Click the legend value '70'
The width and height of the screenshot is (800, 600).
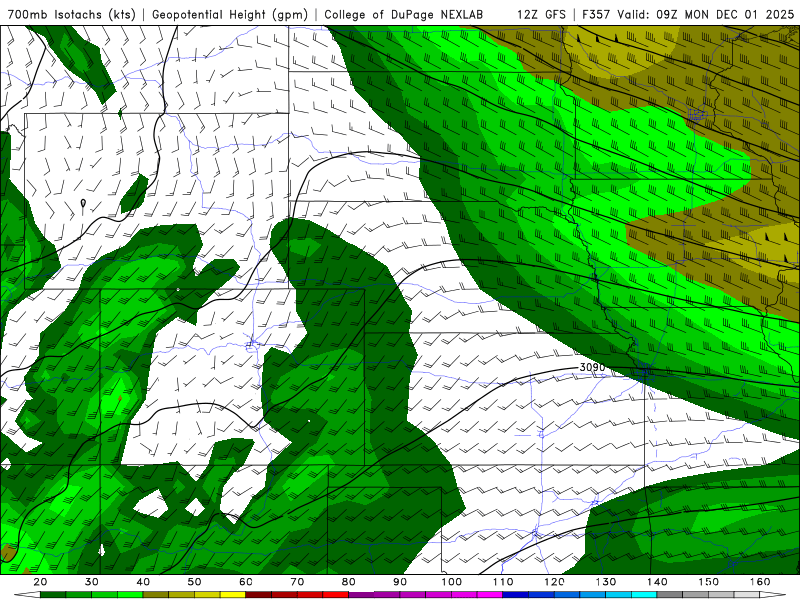click(x=297, y=582)
